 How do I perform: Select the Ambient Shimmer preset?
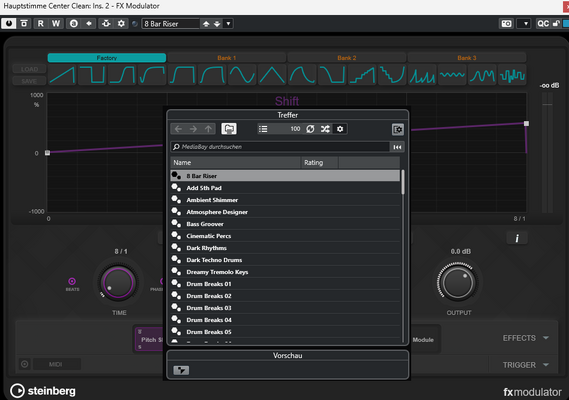285,200
